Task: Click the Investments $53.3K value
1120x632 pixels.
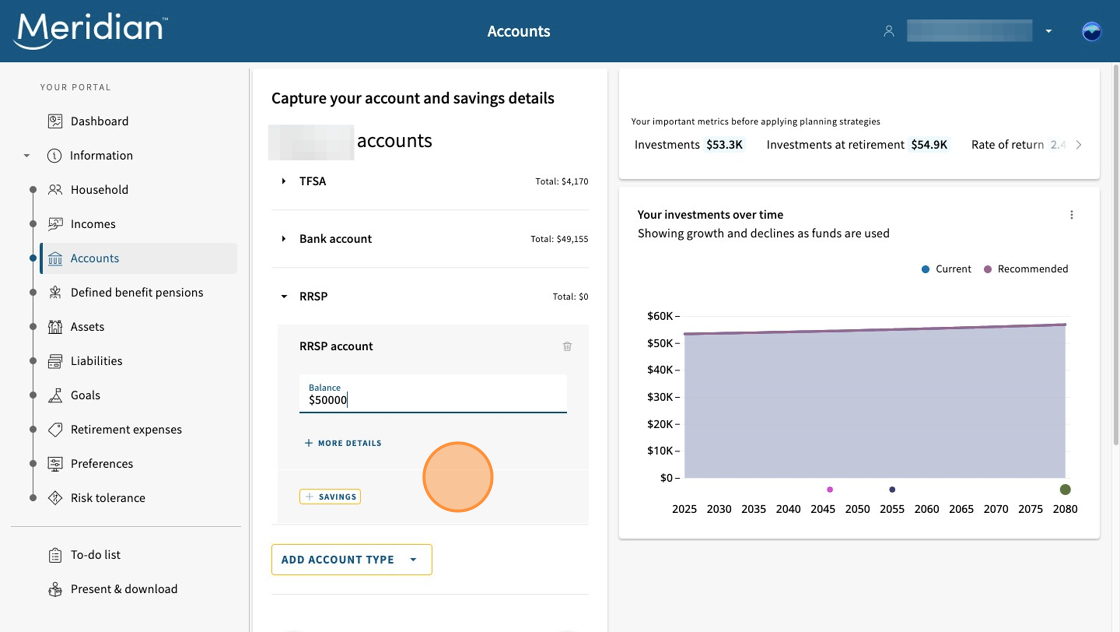Action: tap(724, 145)
